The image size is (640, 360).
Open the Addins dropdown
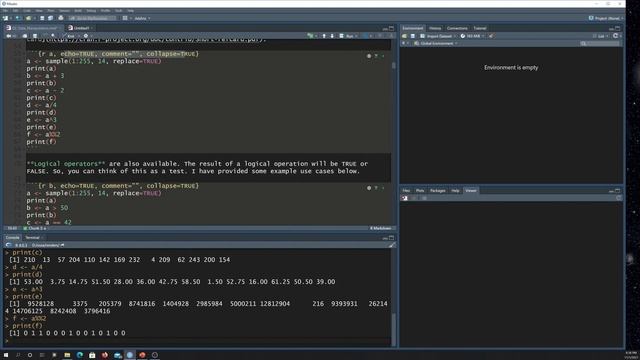pyautogui.click(x=142, y=18)
